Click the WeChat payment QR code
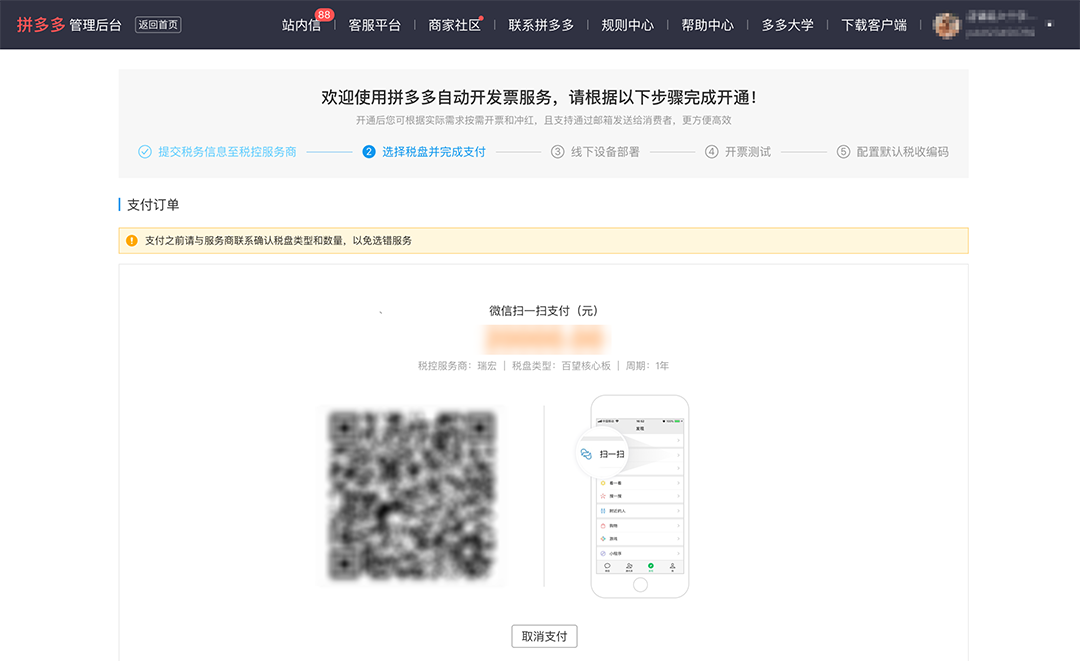1080x661 pixels. click(412, 496)
